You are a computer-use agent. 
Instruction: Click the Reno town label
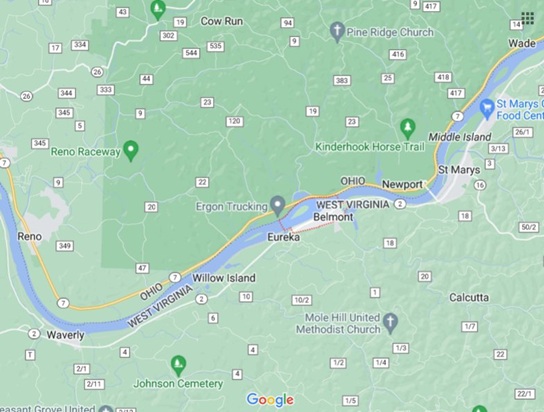29,237
